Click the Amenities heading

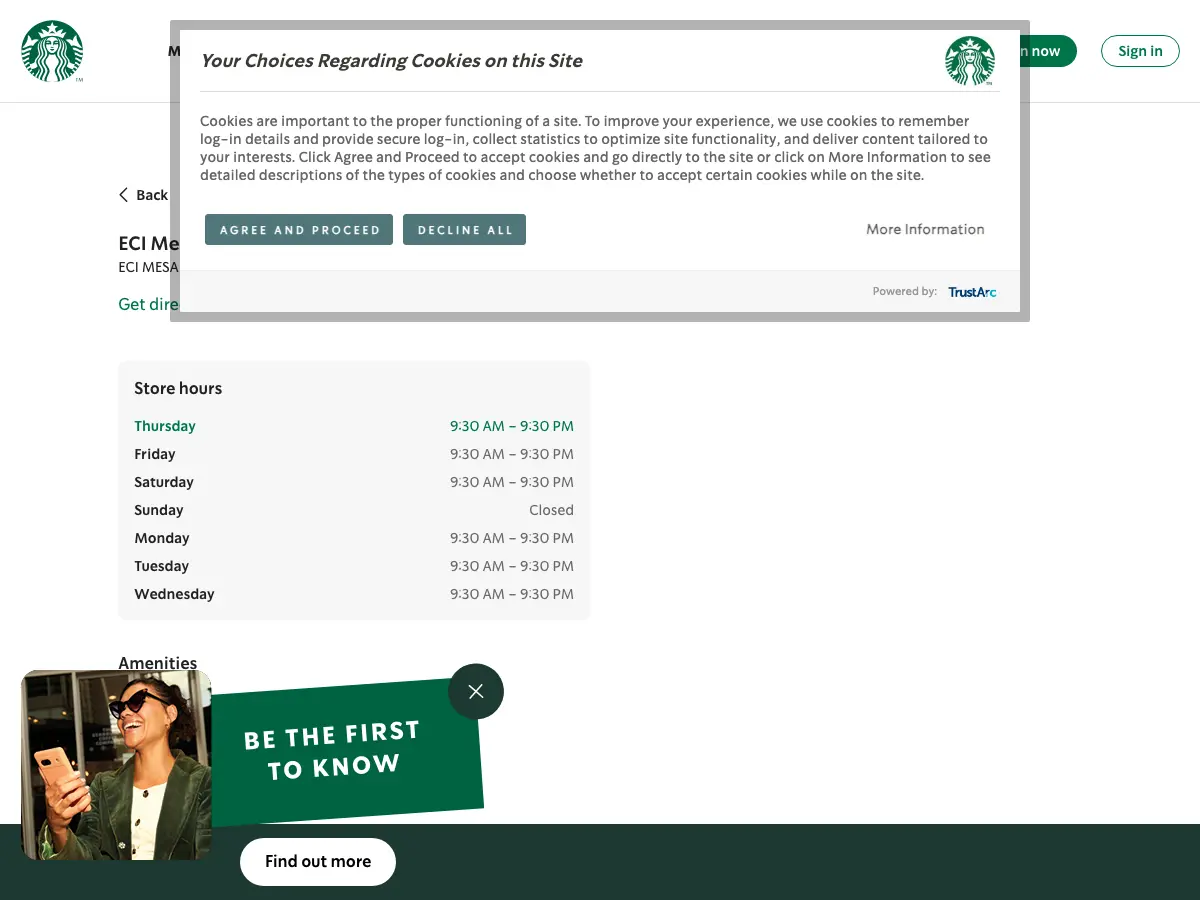pyautogui.click(x=158, y=663)
